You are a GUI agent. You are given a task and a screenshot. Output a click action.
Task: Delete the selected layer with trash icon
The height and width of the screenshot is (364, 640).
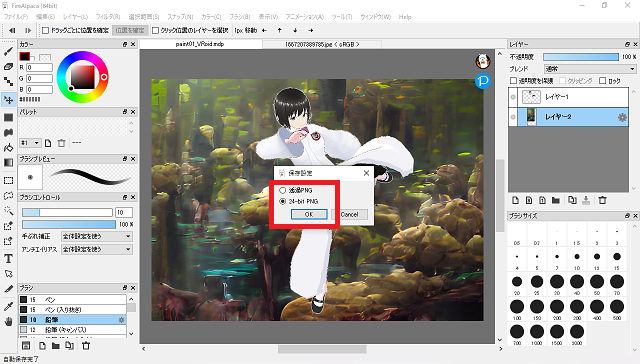(602, 200)
